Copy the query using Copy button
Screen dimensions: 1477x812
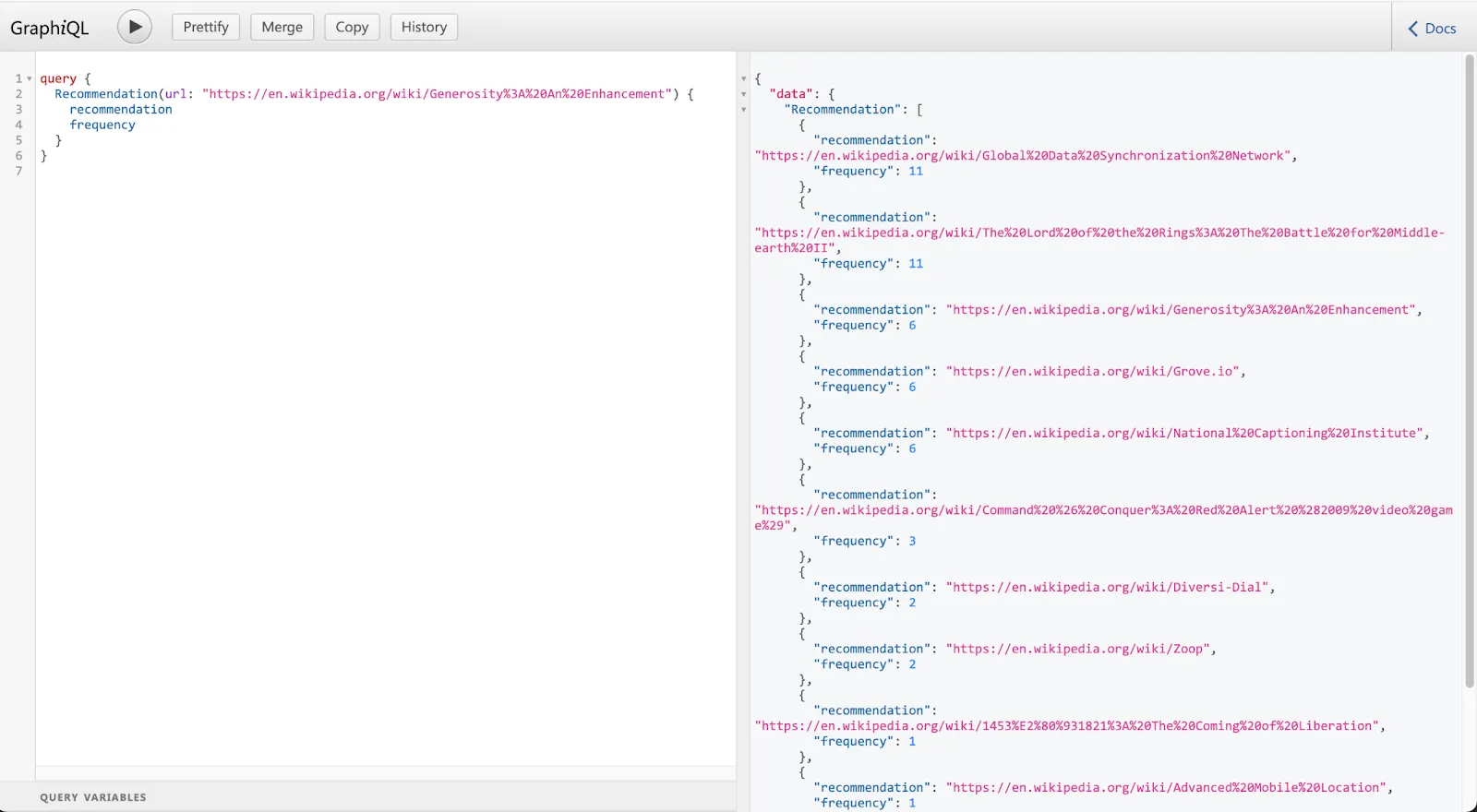(352, 27)
